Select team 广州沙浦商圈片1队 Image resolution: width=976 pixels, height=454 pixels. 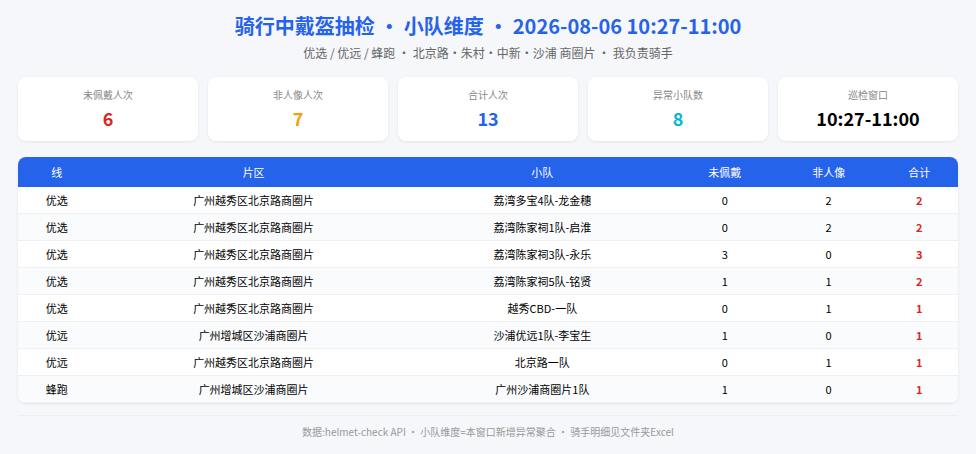tap(542, 390)
